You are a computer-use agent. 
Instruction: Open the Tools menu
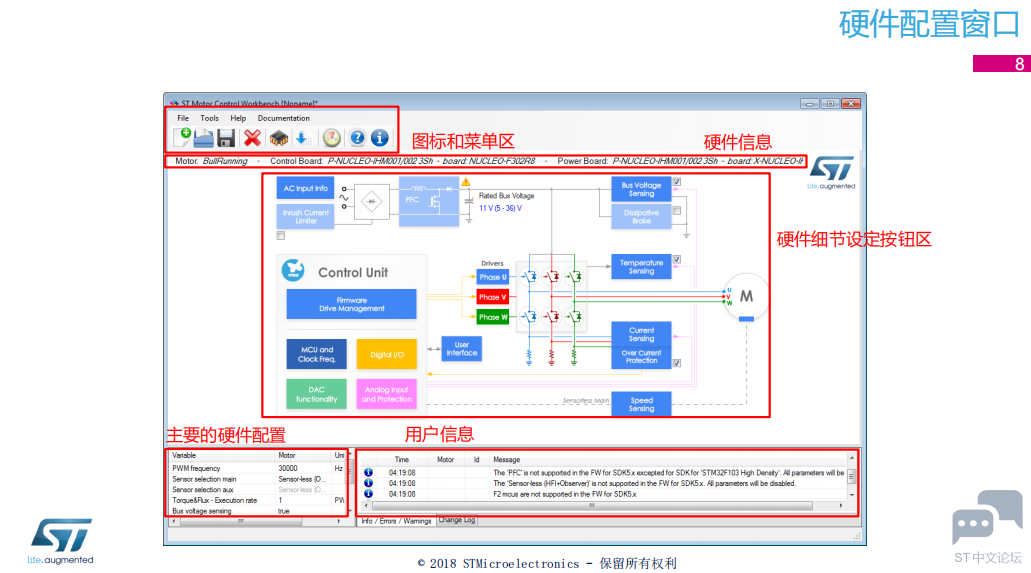209,118
